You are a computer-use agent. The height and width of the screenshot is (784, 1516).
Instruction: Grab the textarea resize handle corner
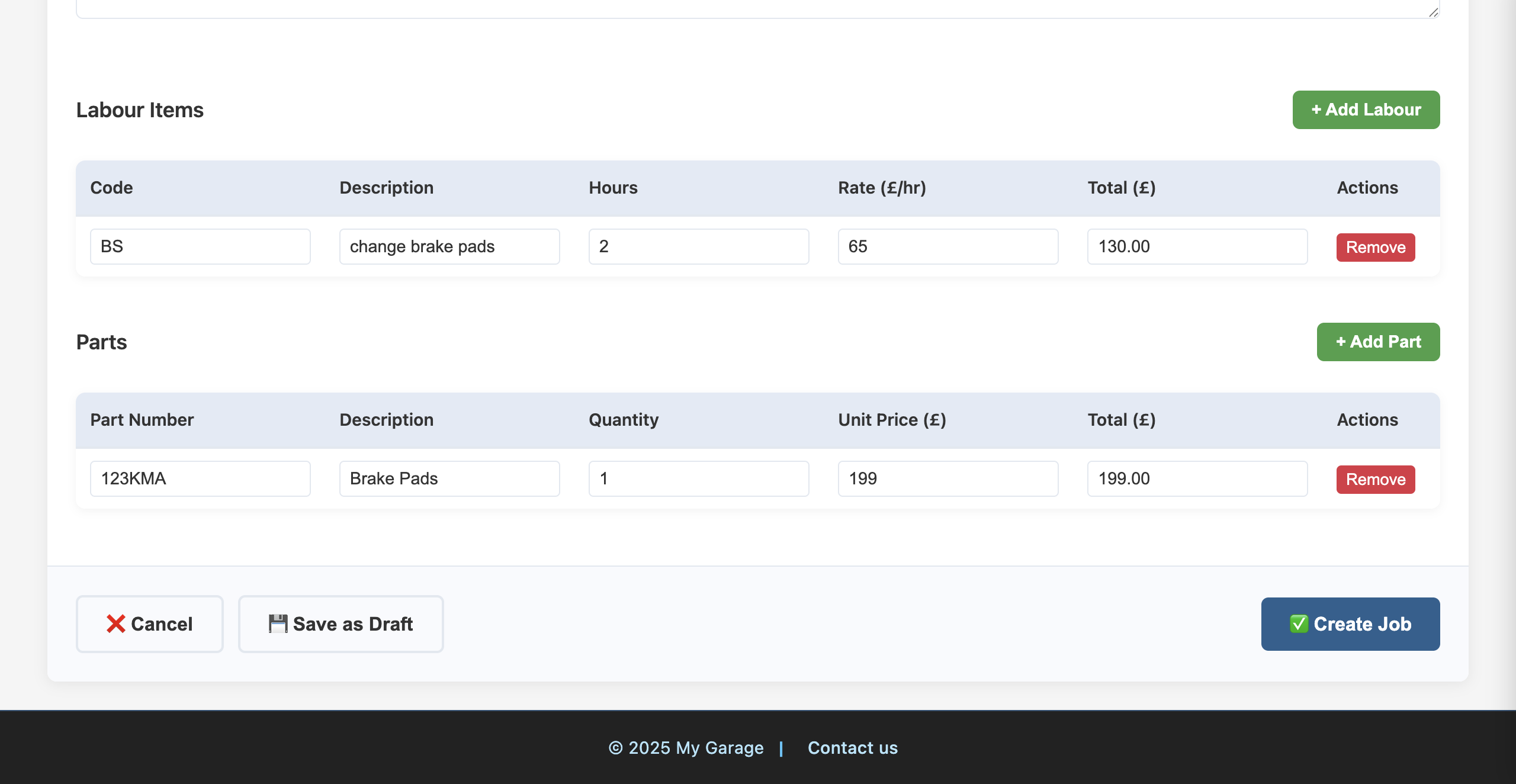[1433, 12]
